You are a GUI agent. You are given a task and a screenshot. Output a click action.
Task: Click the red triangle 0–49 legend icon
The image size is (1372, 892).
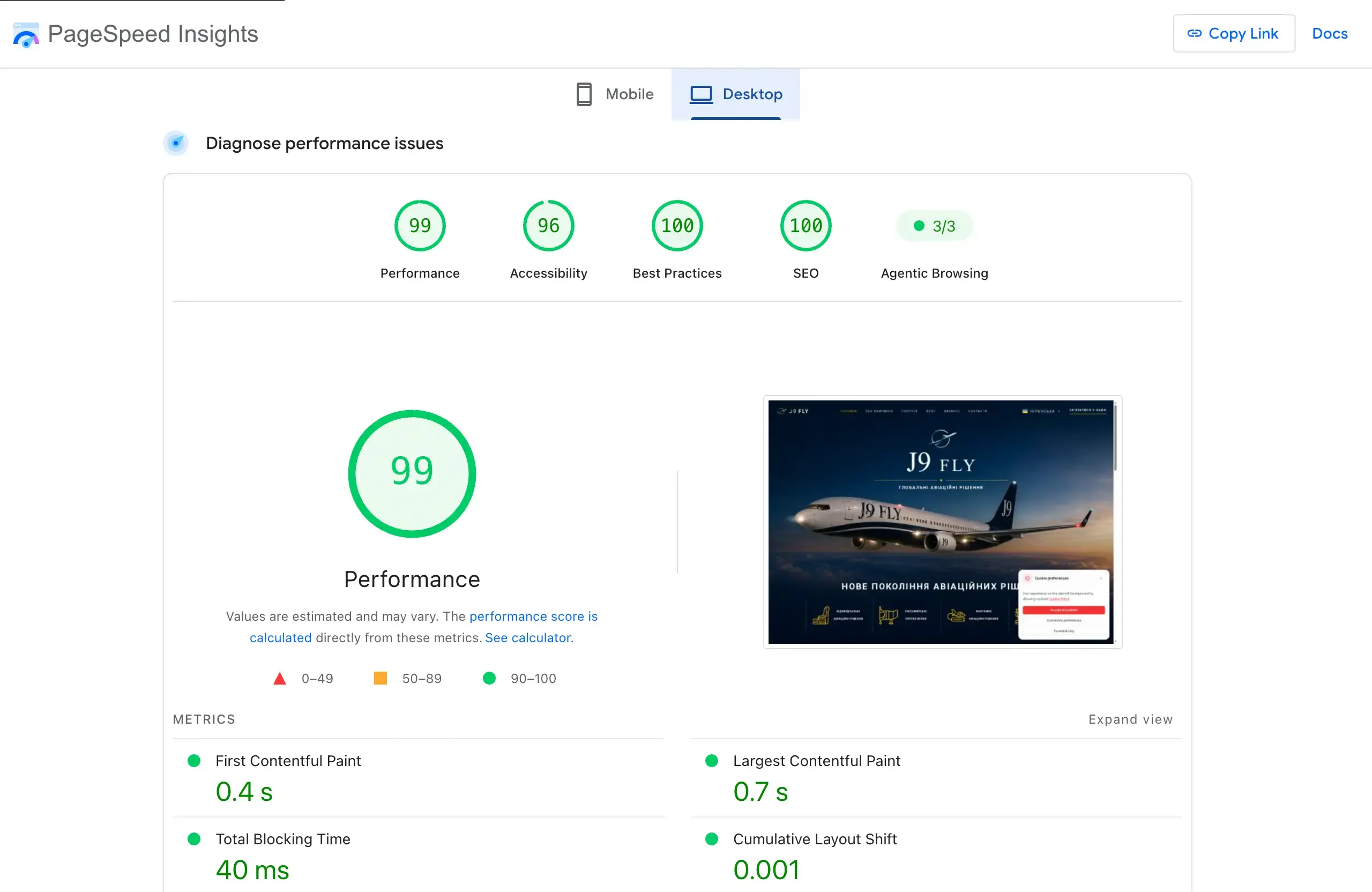(280, 678)
